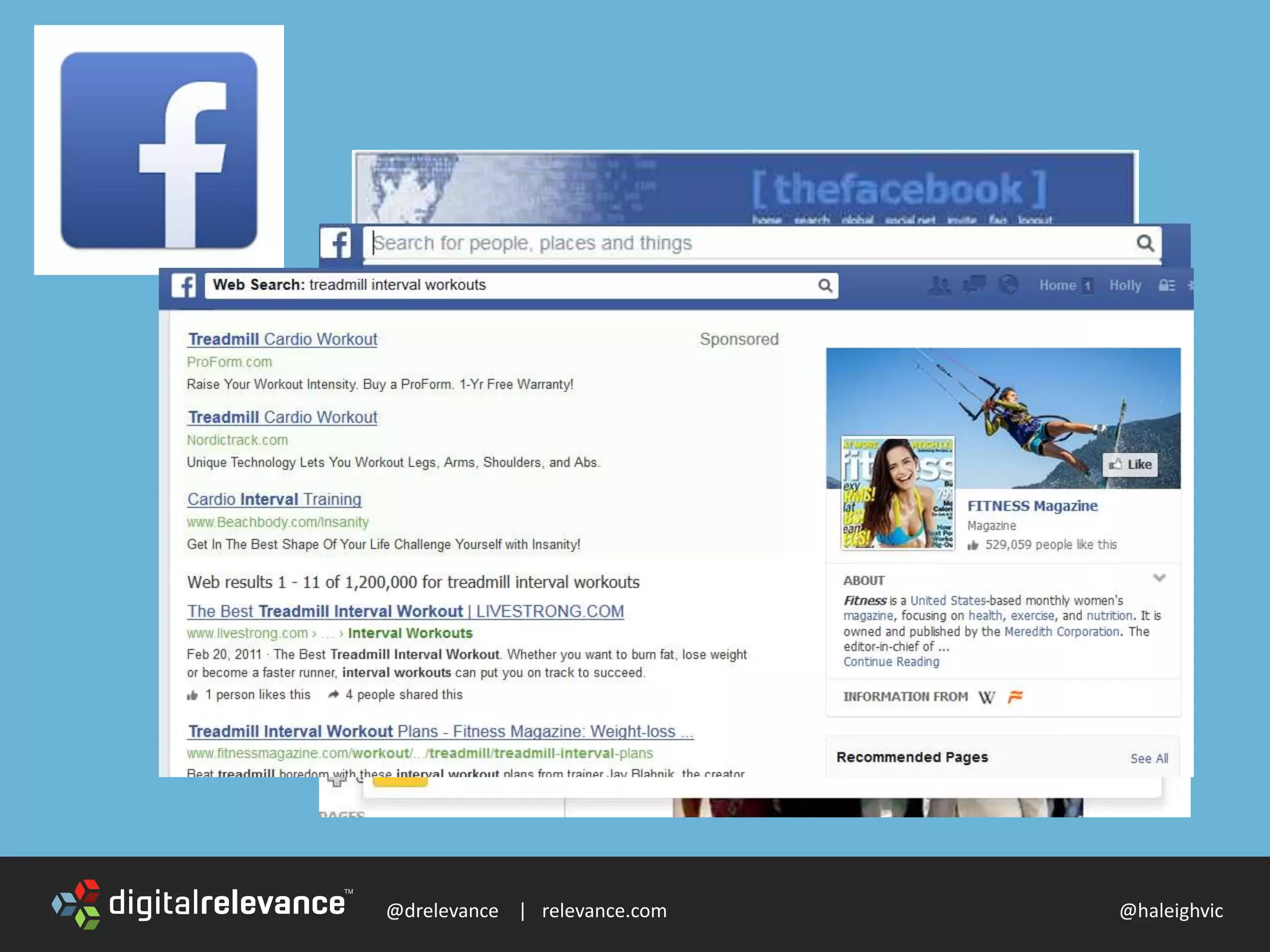This screenshot has height=952, width=1270.
Task: Click magnifier in 'Search for people' bar
Action: (1145, 243)
